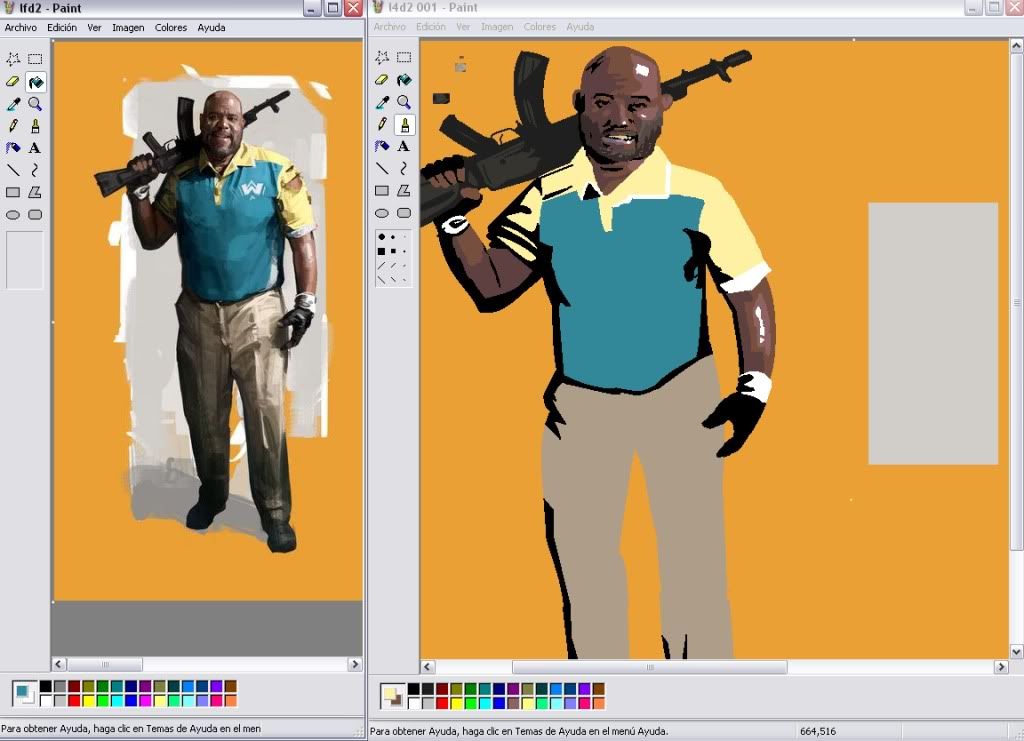Screen dimensions: 1024x741
Task: Choose the Line tool in lfd2 window
Action: [12, 170]
